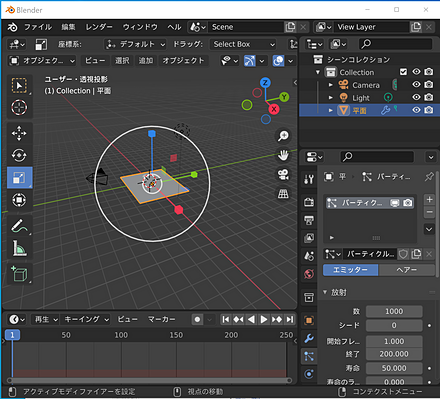Expand the 平面 tree item
The image size is (440, 399).
click(x=331, y=110)
